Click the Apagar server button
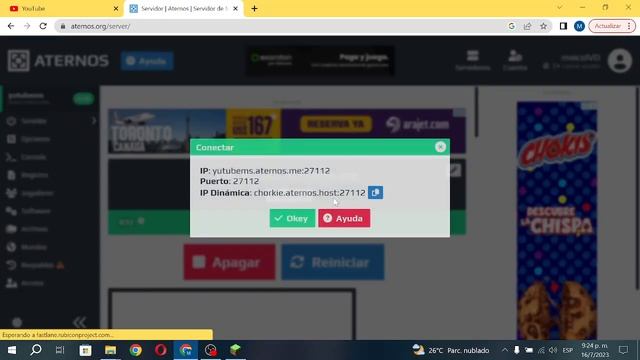The image size is (640, 360). click(x=229, y=262)
